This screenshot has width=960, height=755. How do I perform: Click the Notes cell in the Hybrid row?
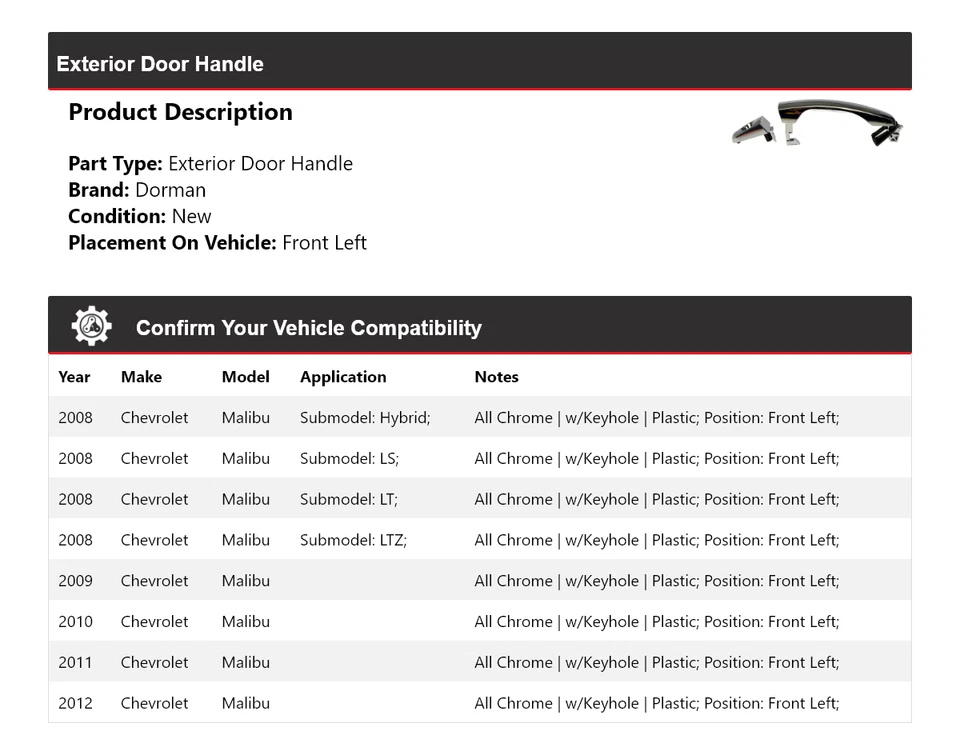(656, 418)
